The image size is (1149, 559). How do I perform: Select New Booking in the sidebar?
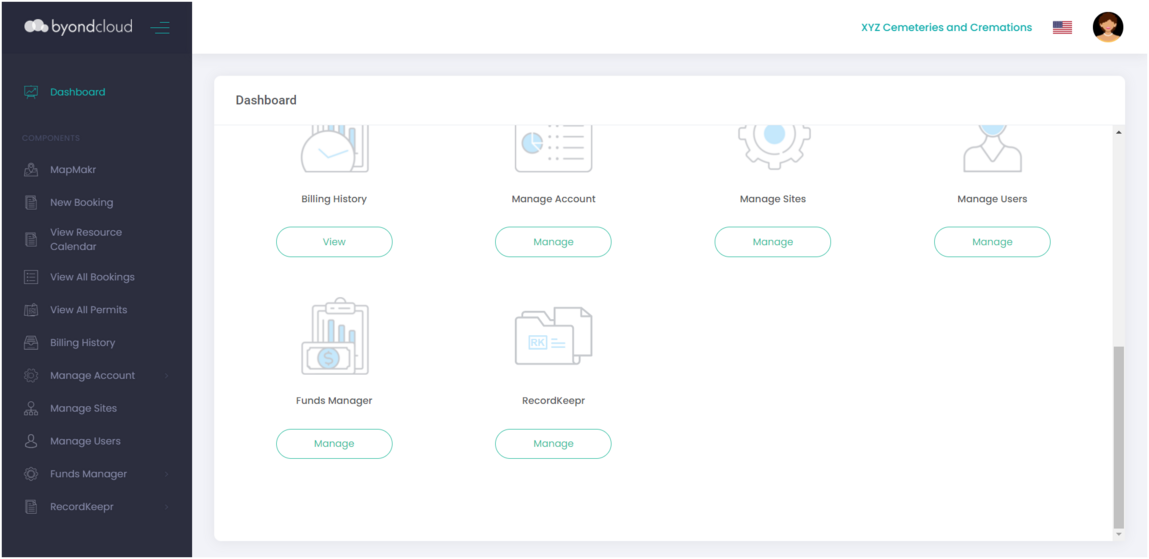pos(81,202)
